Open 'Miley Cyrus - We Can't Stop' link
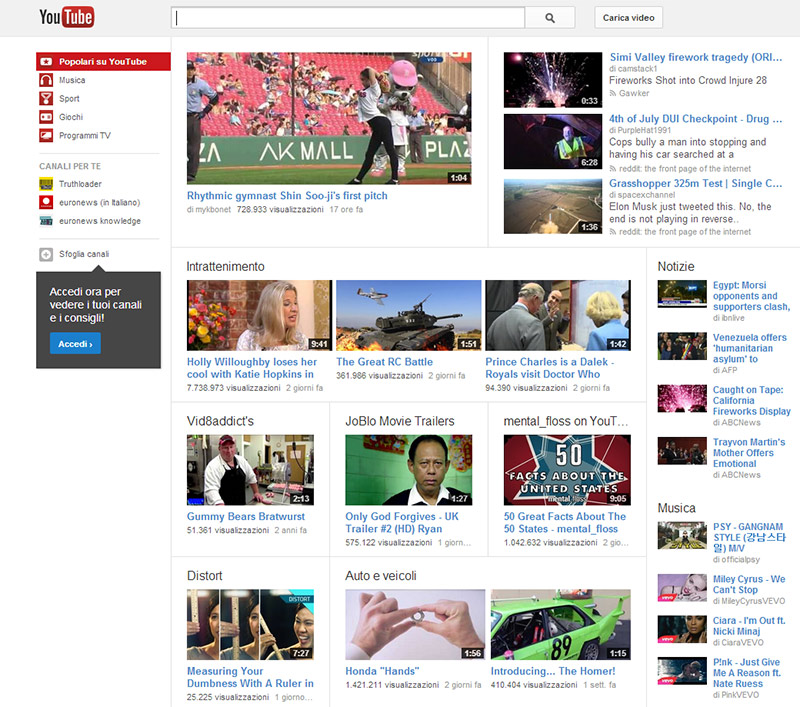This screenshot has height=707, width=800. 748,584
